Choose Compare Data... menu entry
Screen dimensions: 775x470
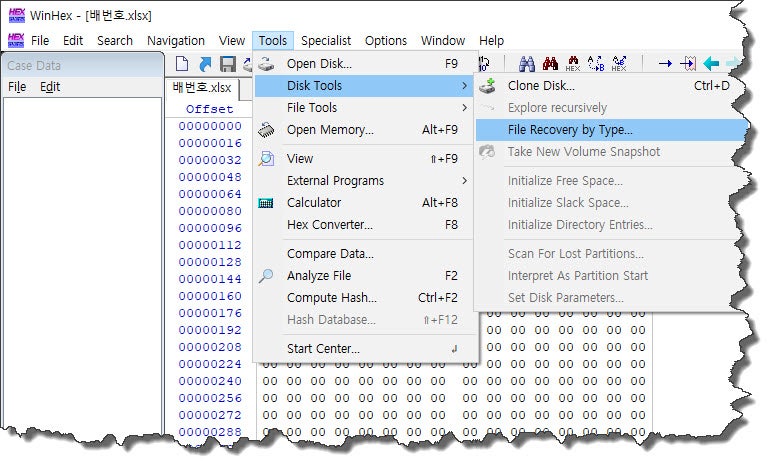[365, 254]
